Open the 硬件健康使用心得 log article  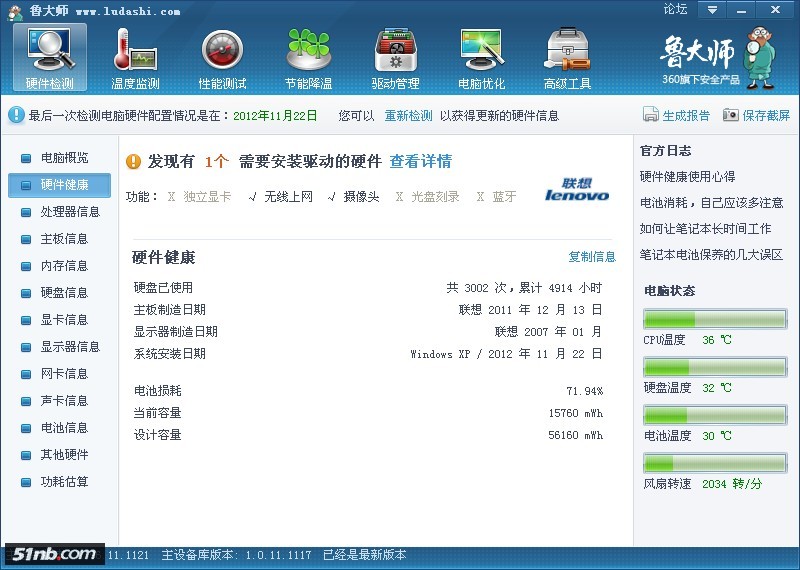click(x=687, y=177)
